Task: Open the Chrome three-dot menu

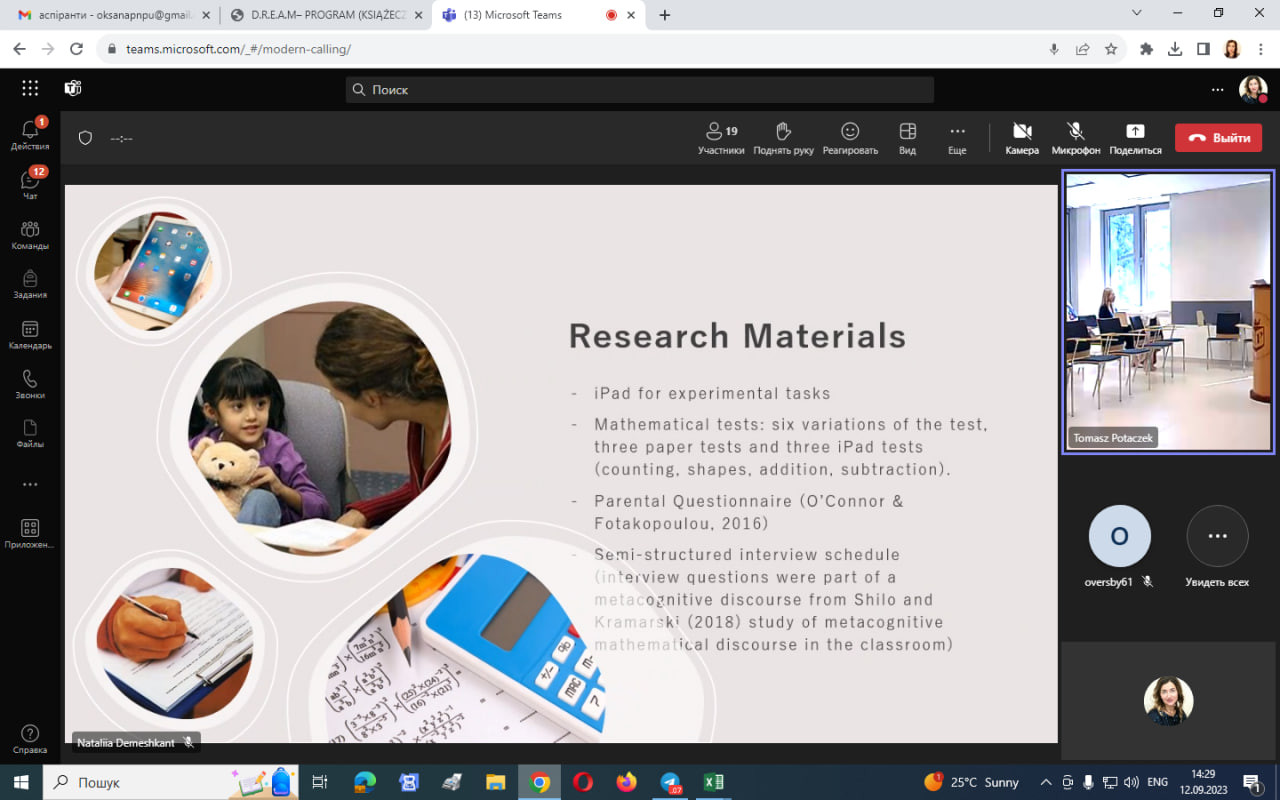Action: click(1260, 48)
